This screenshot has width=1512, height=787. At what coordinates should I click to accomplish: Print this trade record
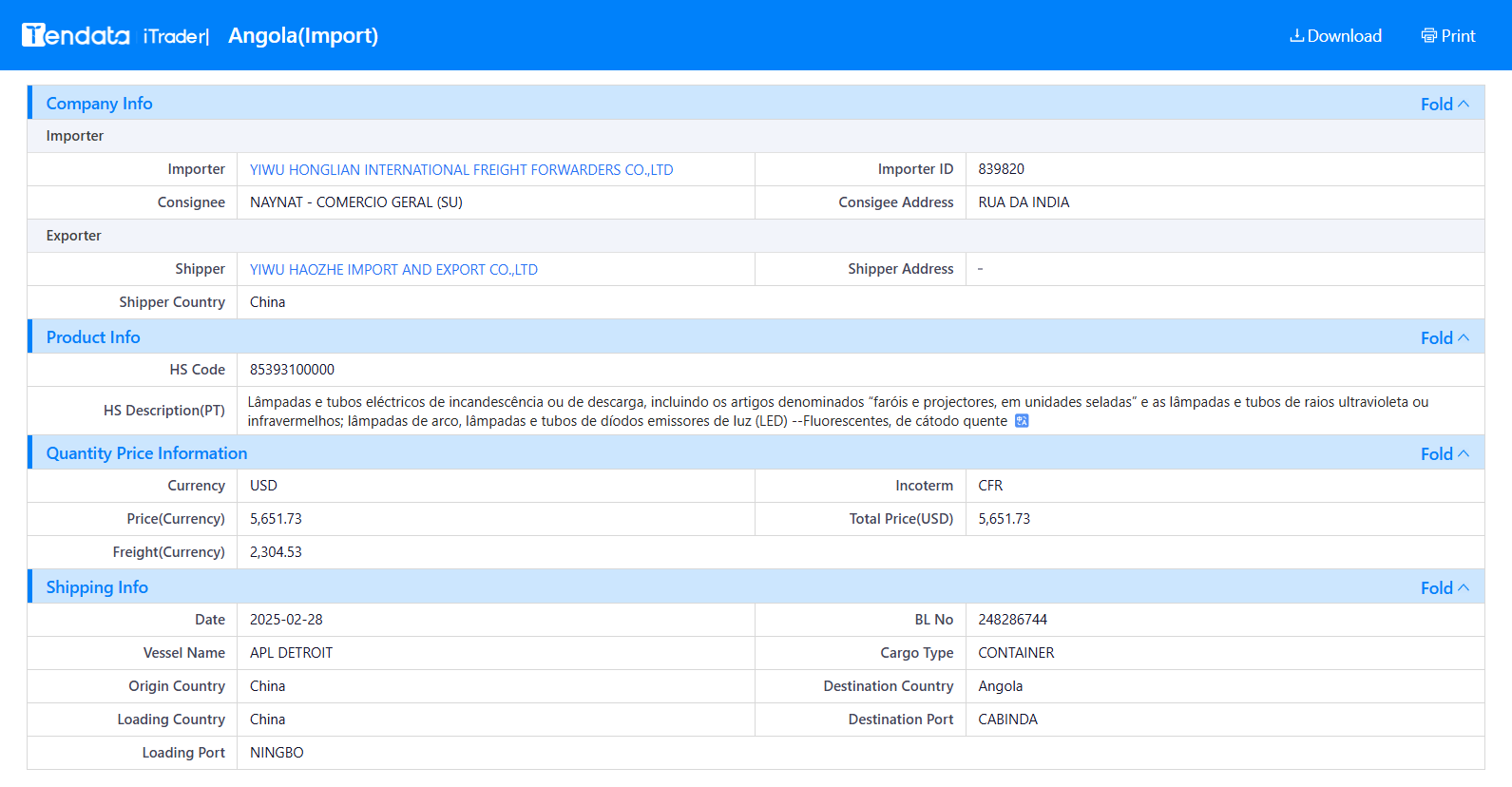click(1448, 36)
